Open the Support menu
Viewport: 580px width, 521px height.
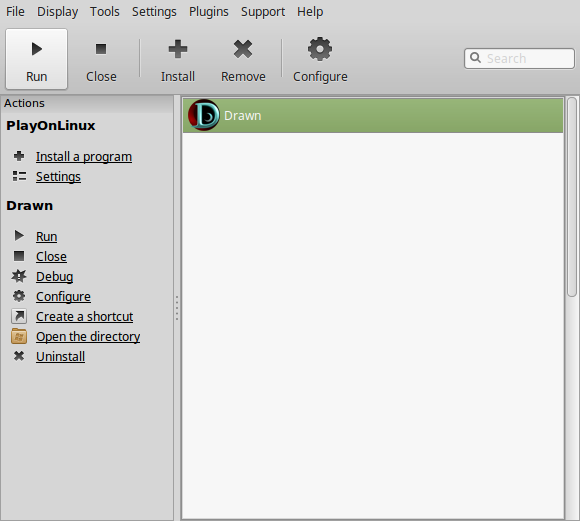tap(263, 11)
